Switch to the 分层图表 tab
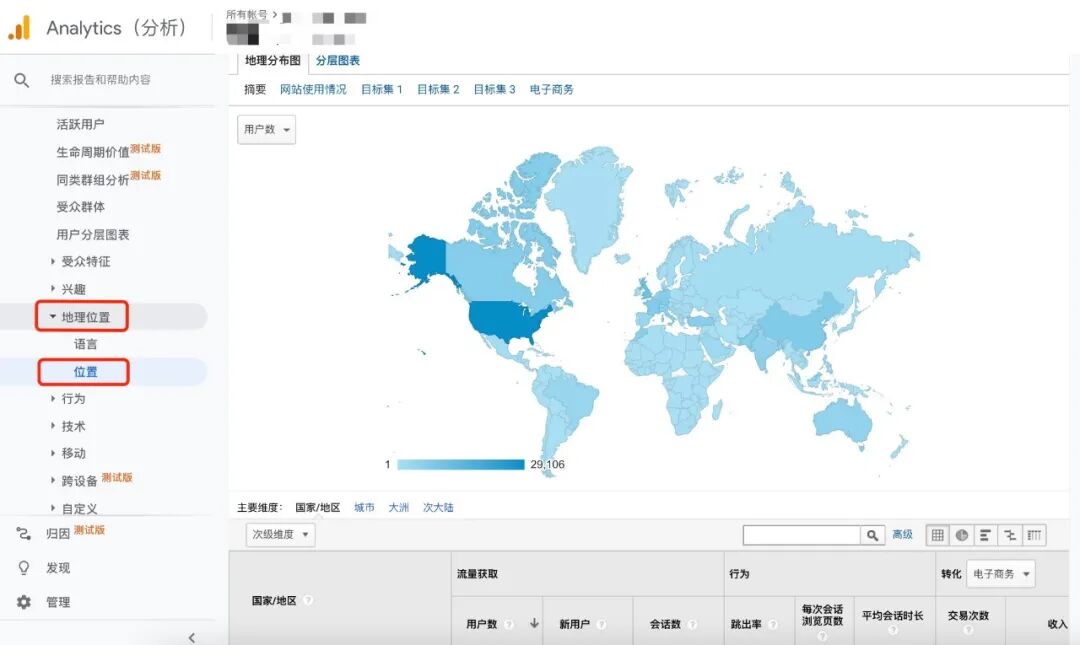Viewport: 1080px width, 645px height. [336, 60]
